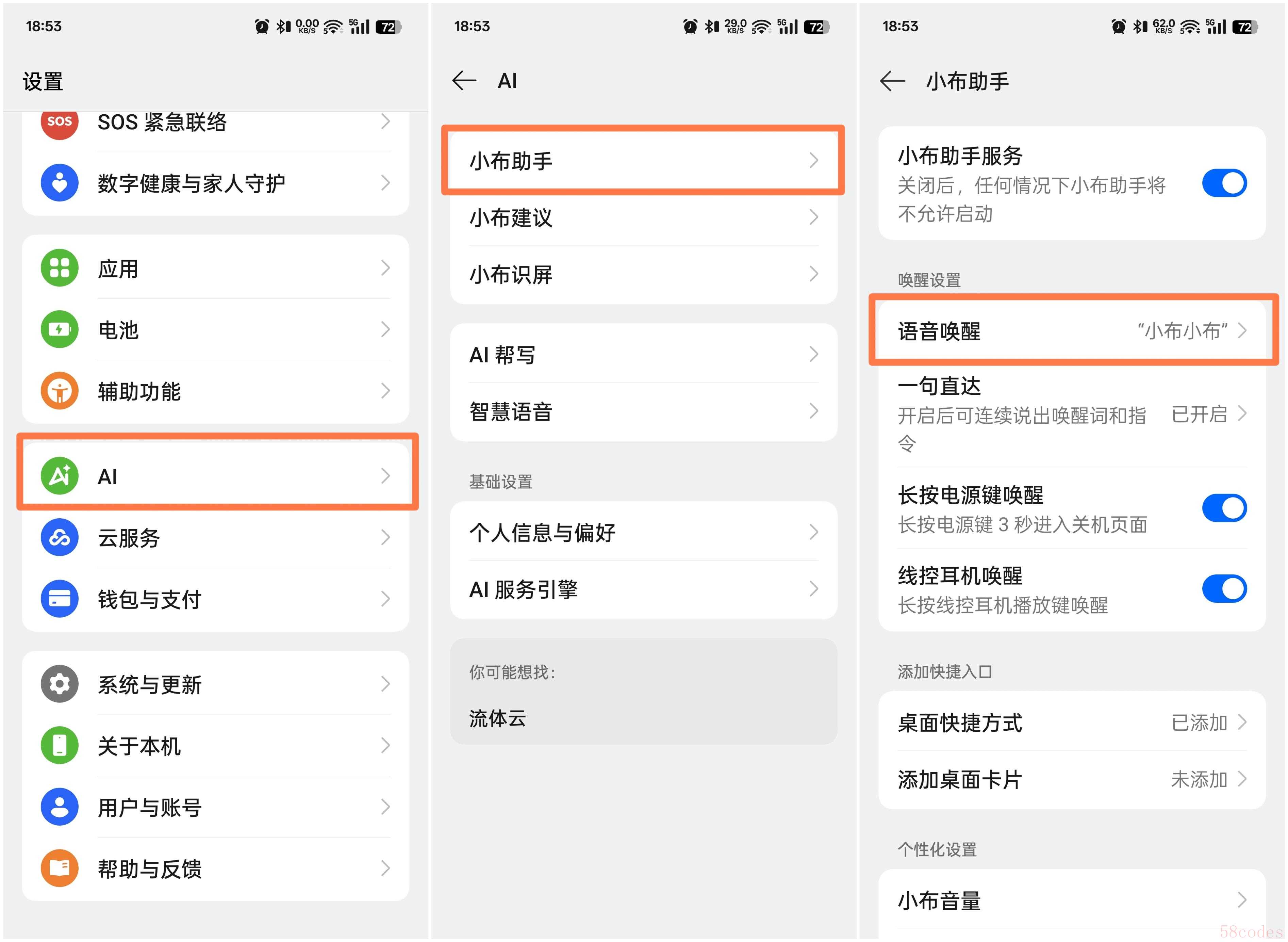
Task: Tap 桌面快捷方式 label
Action: click(x=960, y=723)
